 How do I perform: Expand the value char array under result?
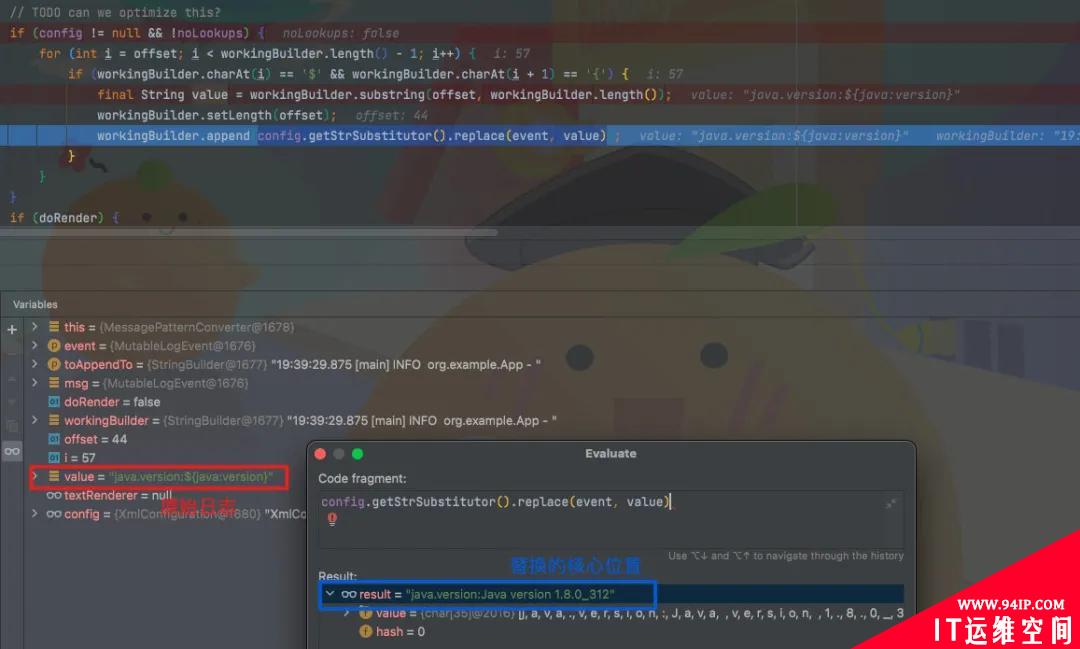(346, 612)
